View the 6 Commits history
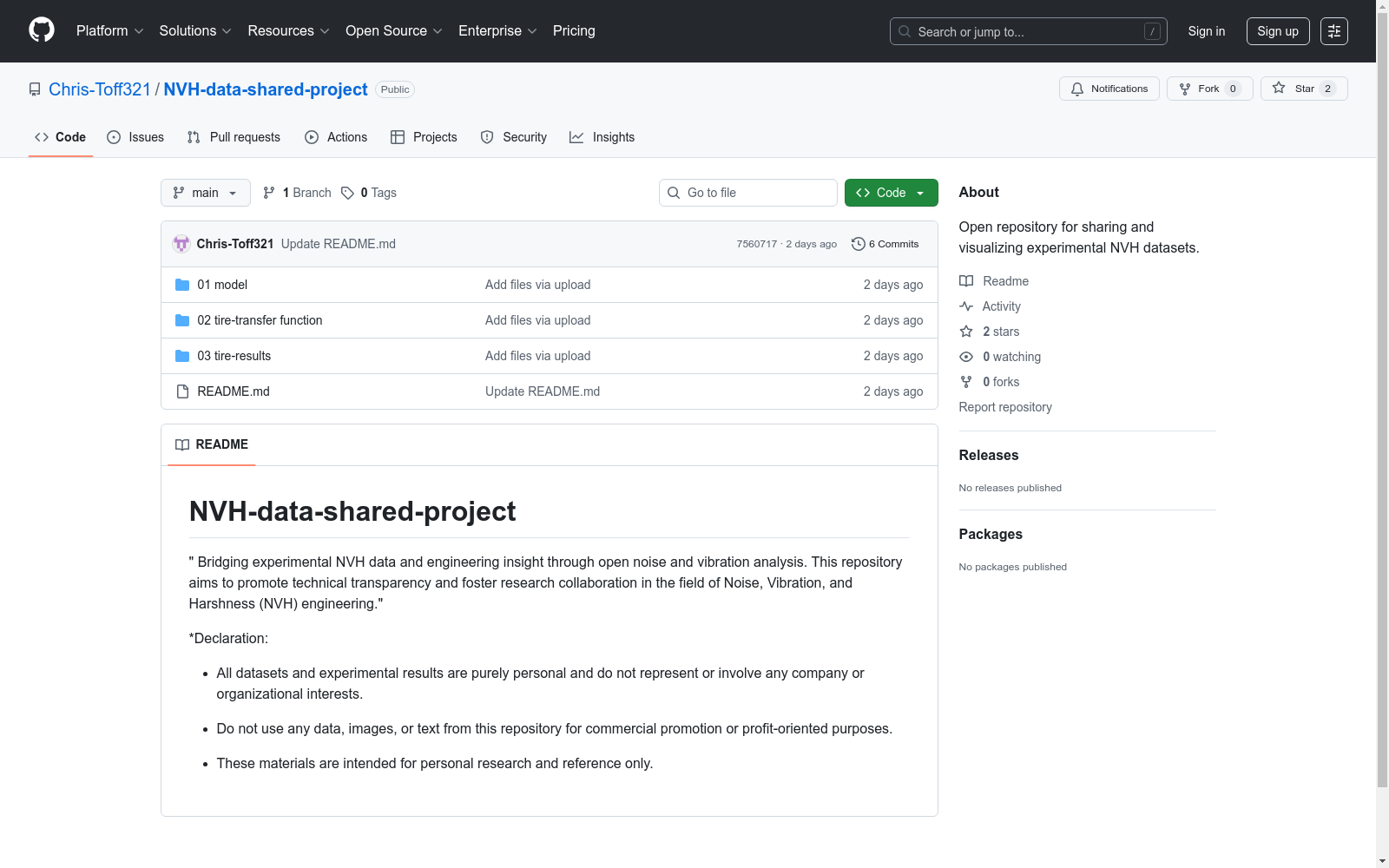Viewport: 1389px width, 868px height. click(x=885, y=244)
